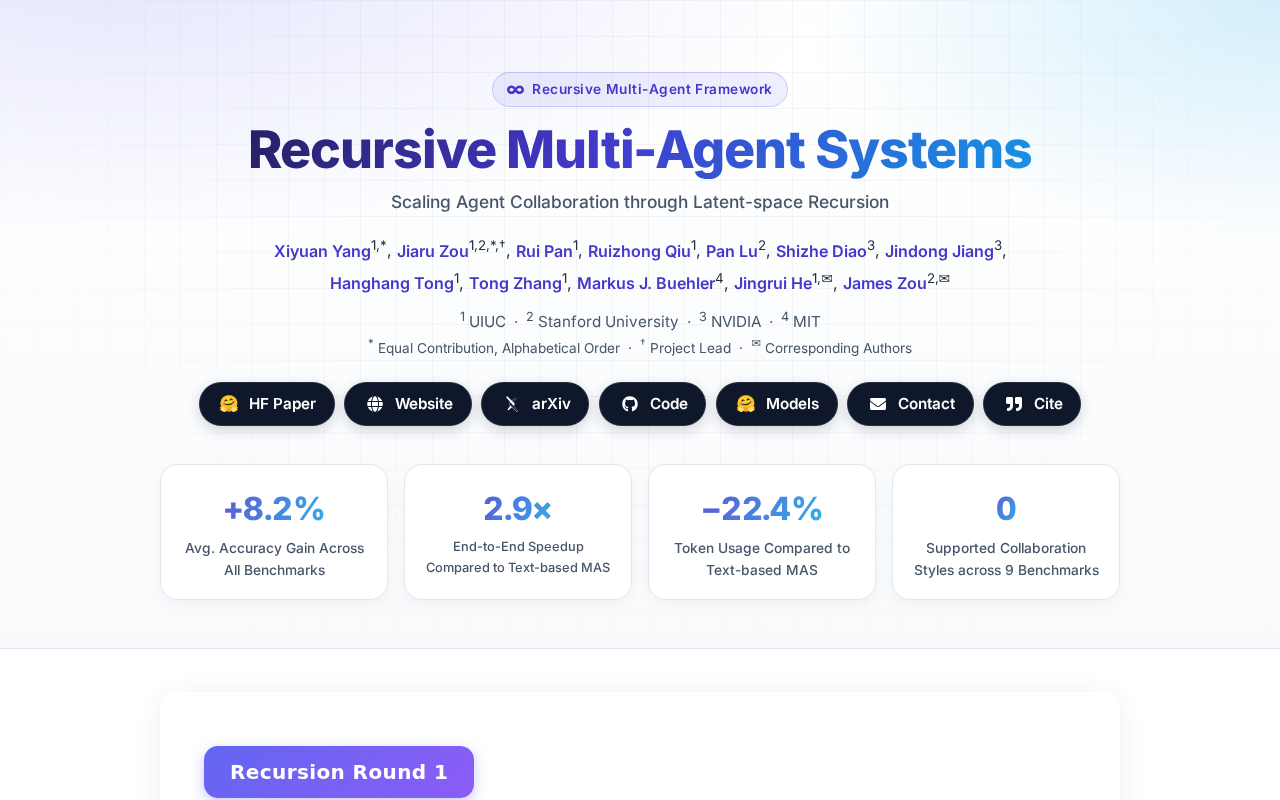1280x800 pixels.
Task: Open author link Jingrui He
Action: [x=773, y=284]
